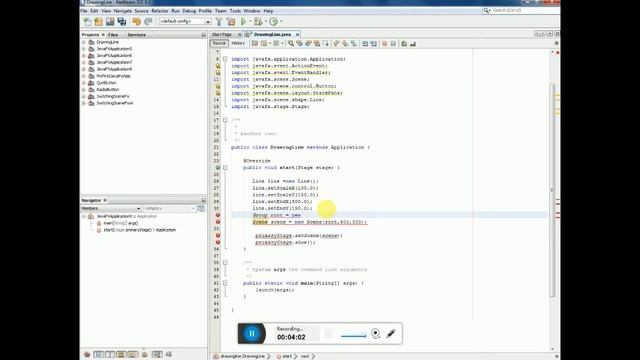Click the New Project toolbar icon

point(98,22)
